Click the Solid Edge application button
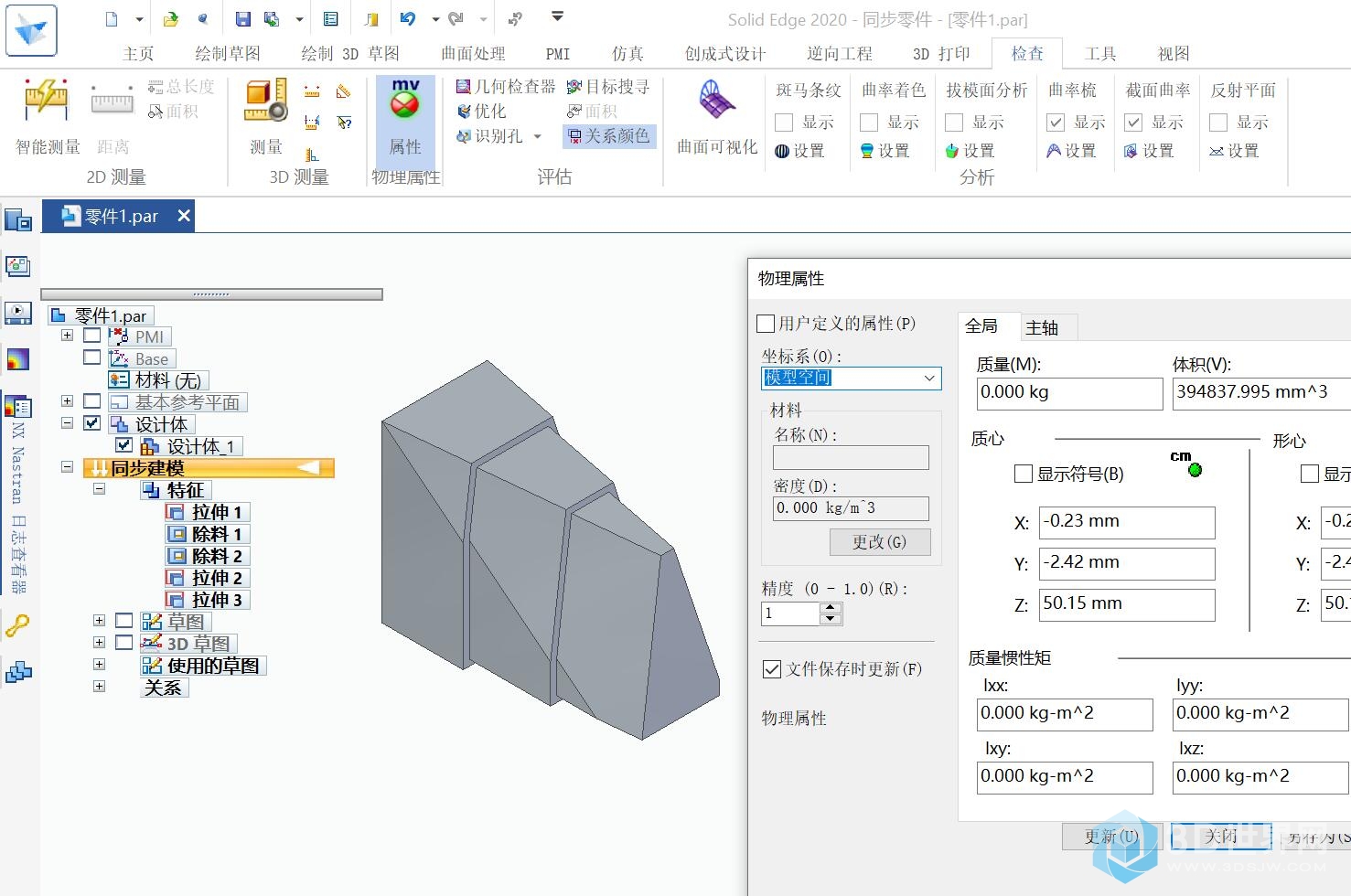This screenshot has width=1351, height=896. tap(31, 29)
